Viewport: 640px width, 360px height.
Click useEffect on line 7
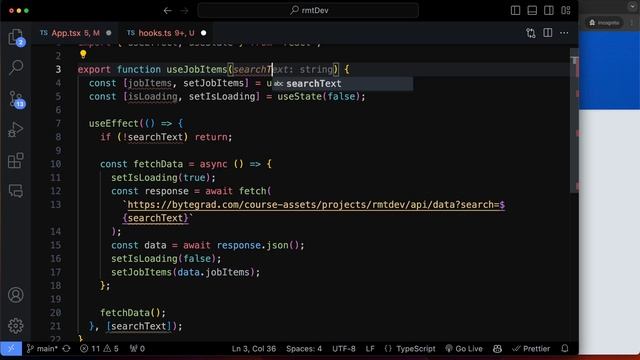click(114, 123)
